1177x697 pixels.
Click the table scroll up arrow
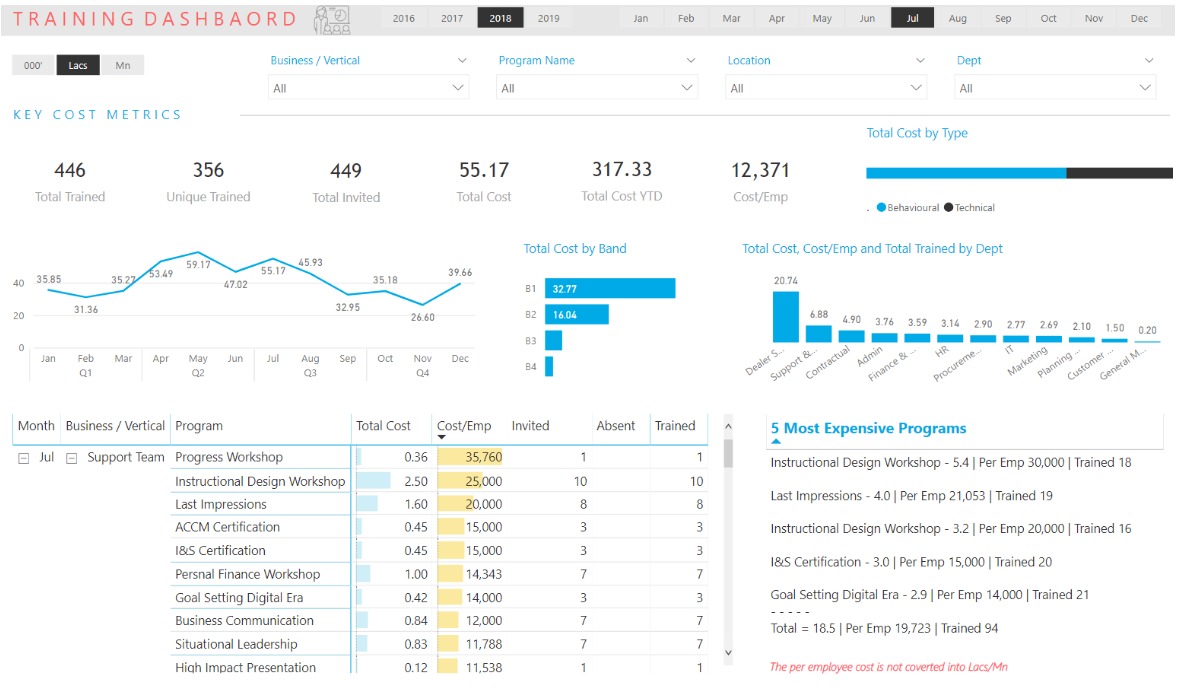tap(728, 426)
